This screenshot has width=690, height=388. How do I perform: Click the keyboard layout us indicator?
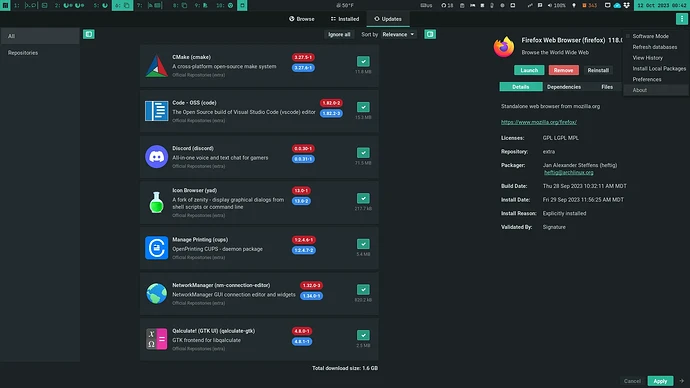tap(426, 5)
